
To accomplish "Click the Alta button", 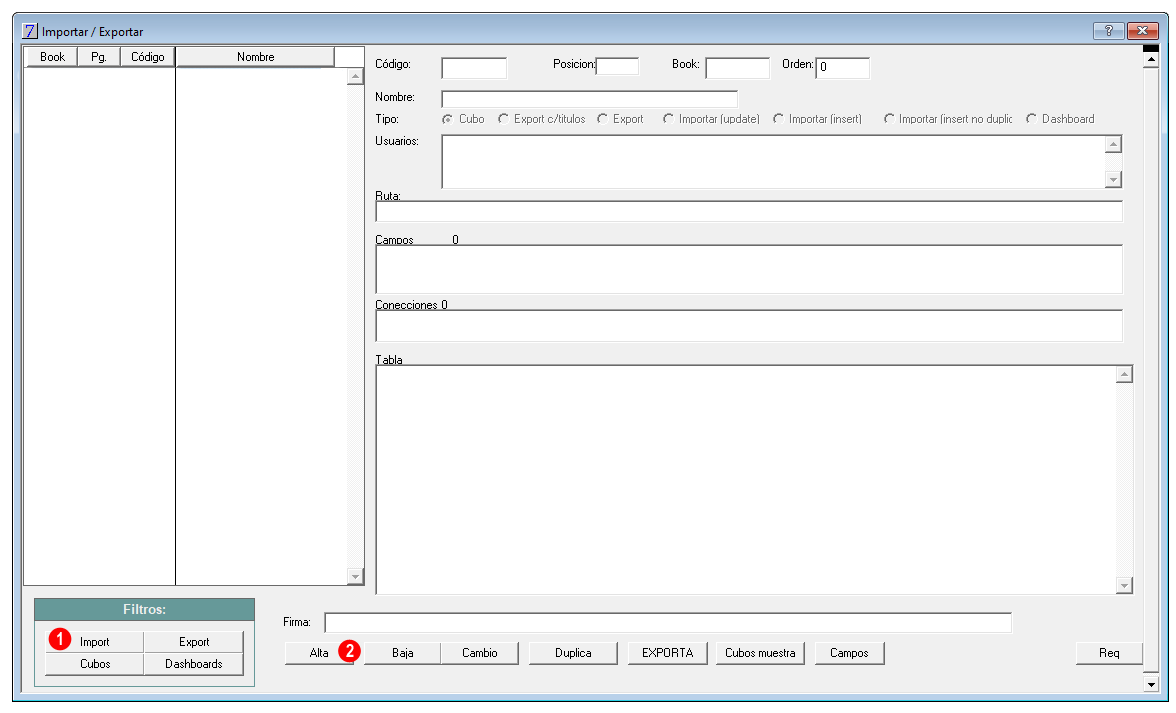I will (x=320, y=653).
